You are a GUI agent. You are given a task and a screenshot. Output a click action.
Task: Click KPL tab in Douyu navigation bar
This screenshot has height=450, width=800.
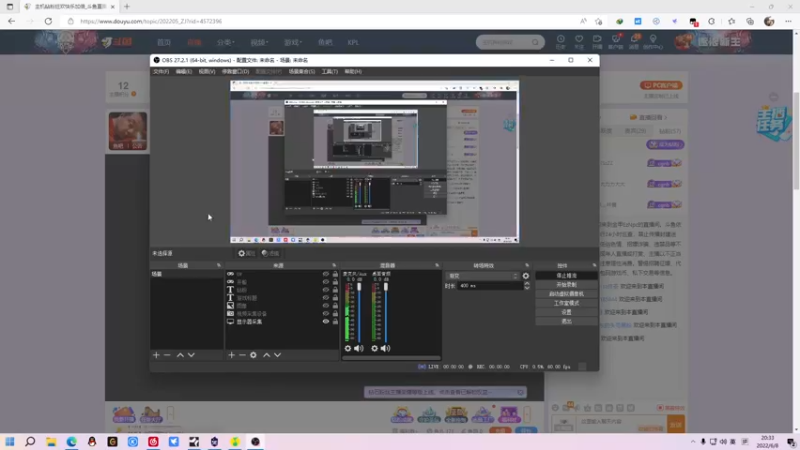point(353,42)
